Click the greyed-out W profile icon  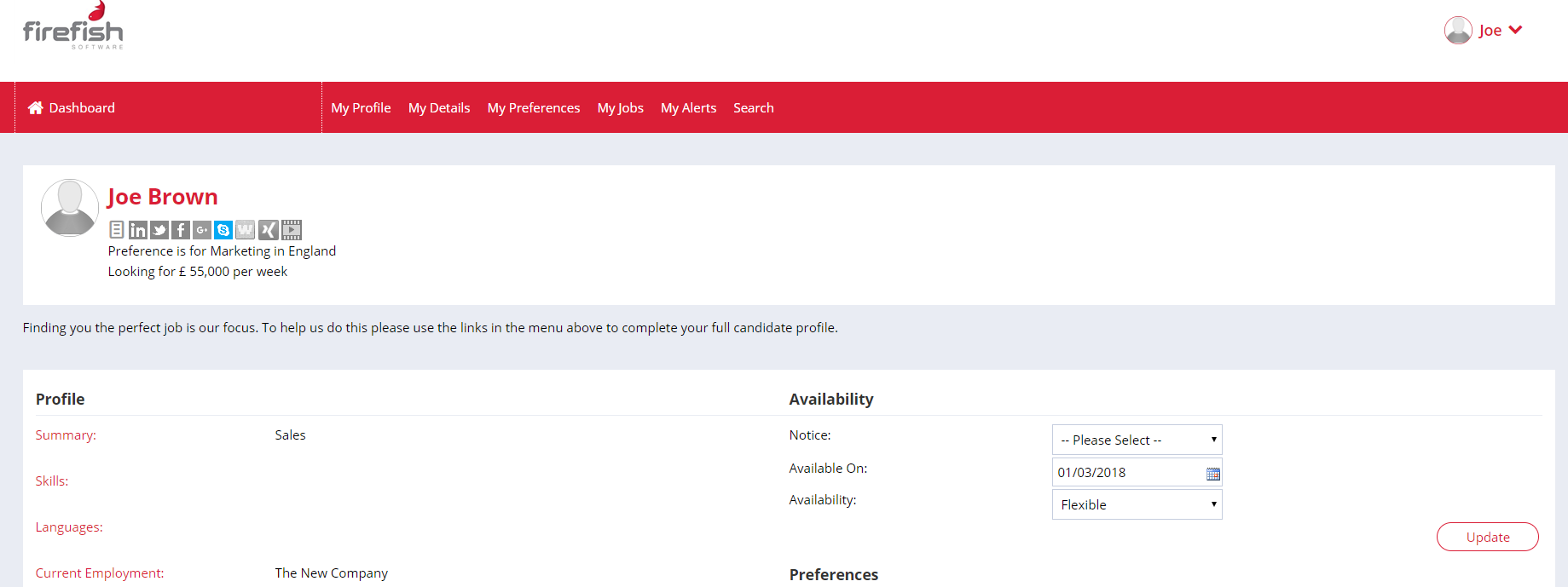click(245, 230)
